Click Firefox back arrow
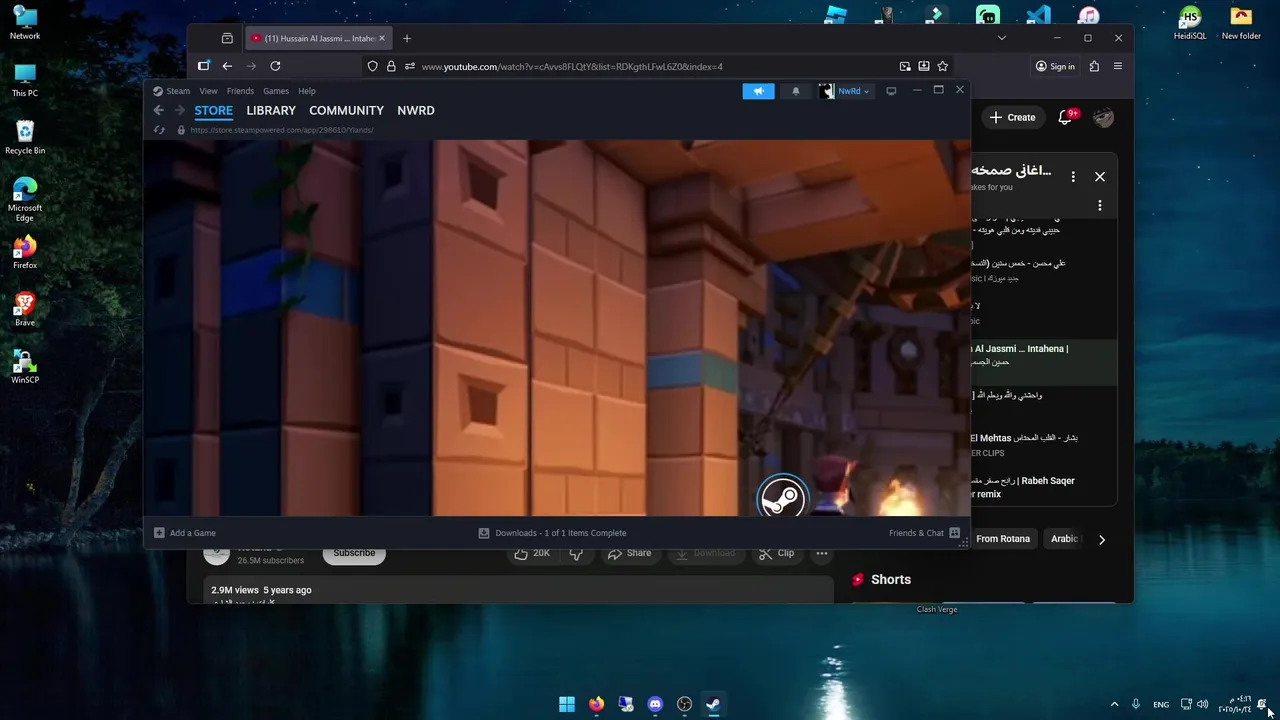Viewport: 1280px width, 720px height. pyautogui.click(x=227, y=66)
